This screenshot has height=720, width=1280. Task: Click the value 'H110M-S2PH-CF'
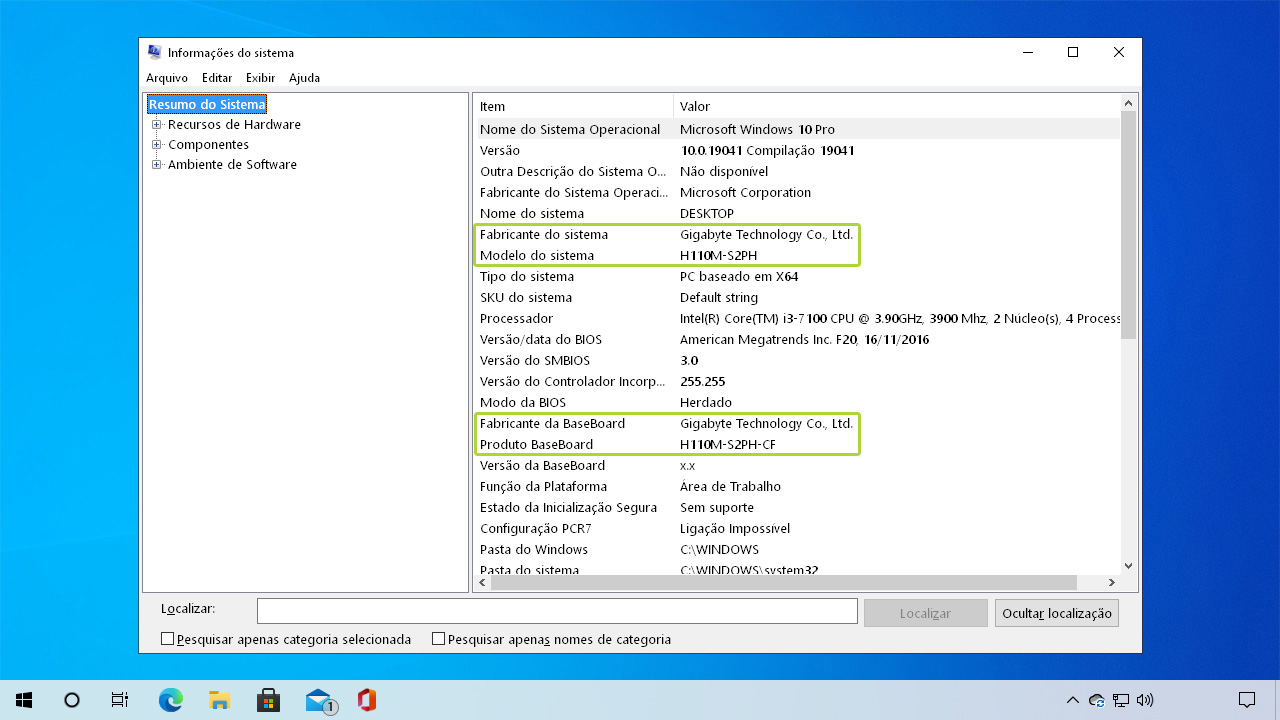click(x=728, y=444)
